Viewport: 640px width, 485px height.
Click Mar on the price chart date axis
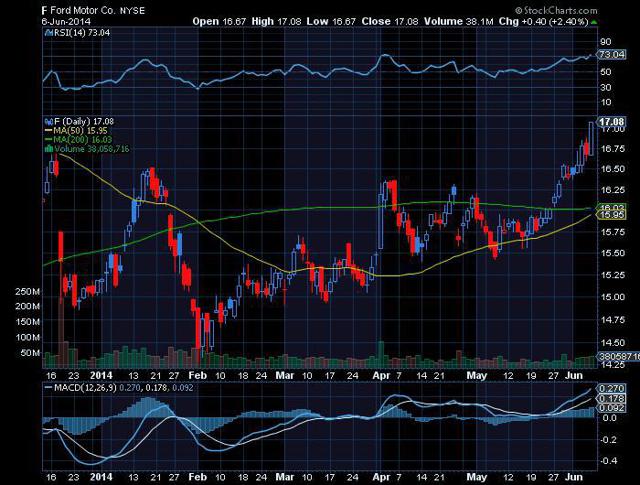[284, 375]
